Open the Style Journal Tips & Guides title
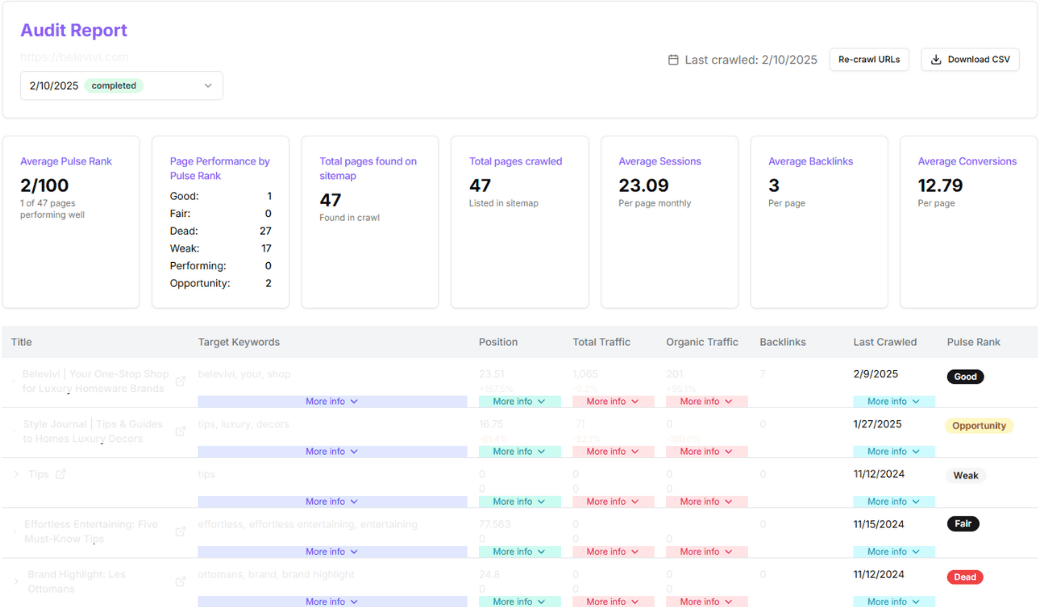 click(92, 432)
